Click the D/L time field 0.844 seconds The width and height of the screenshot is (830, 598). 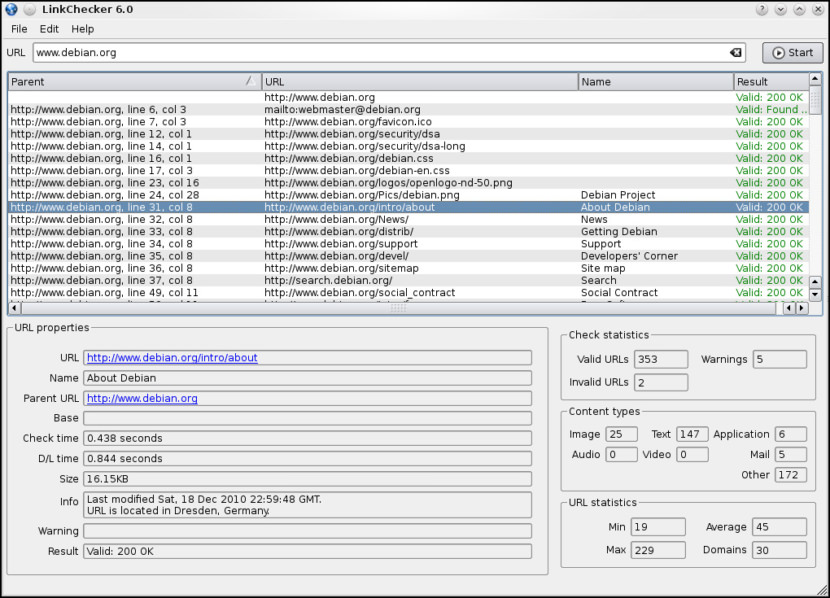(x=307, y=458)
